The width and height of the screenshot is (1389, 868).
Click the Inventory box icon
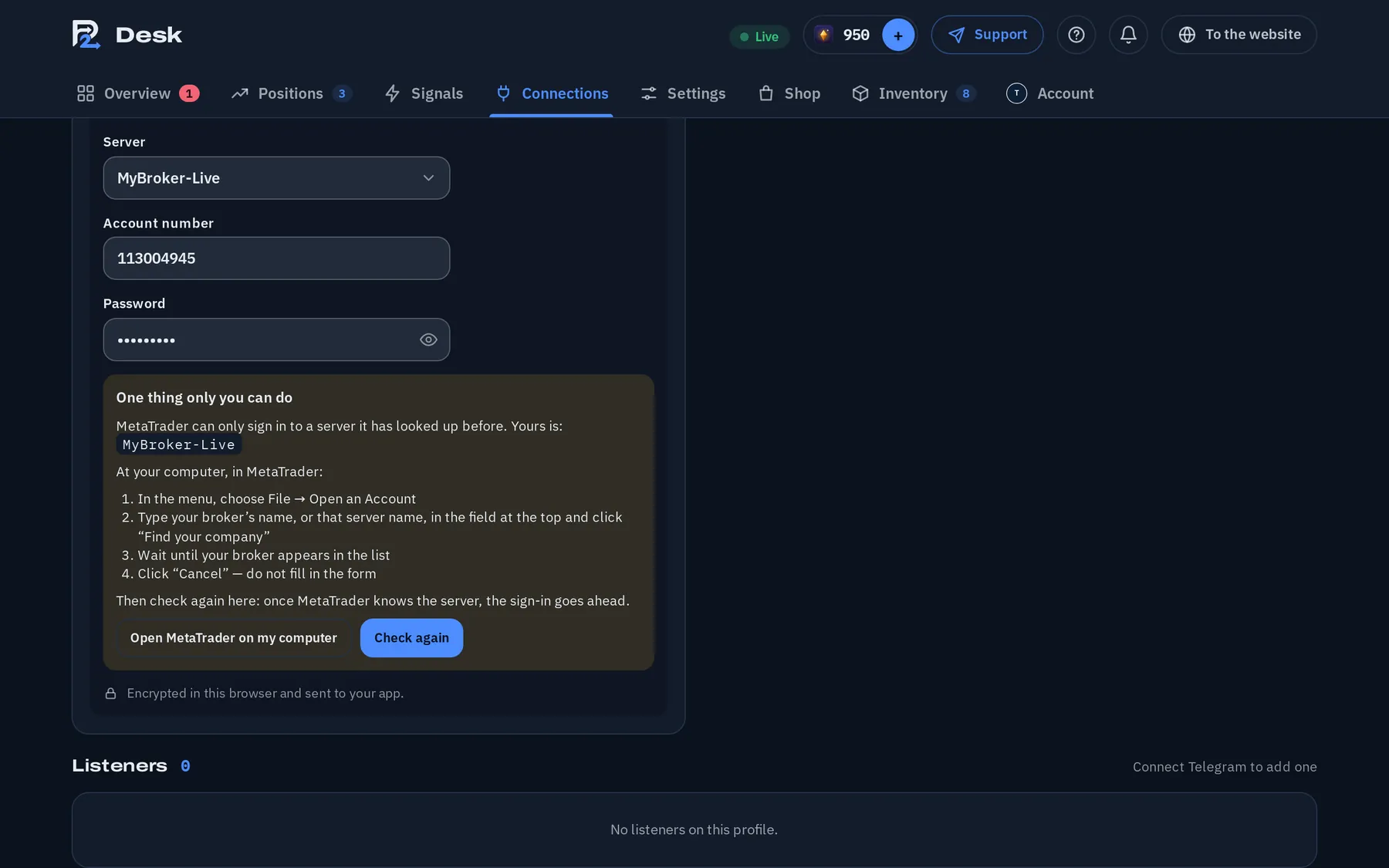tap(860, 93)
